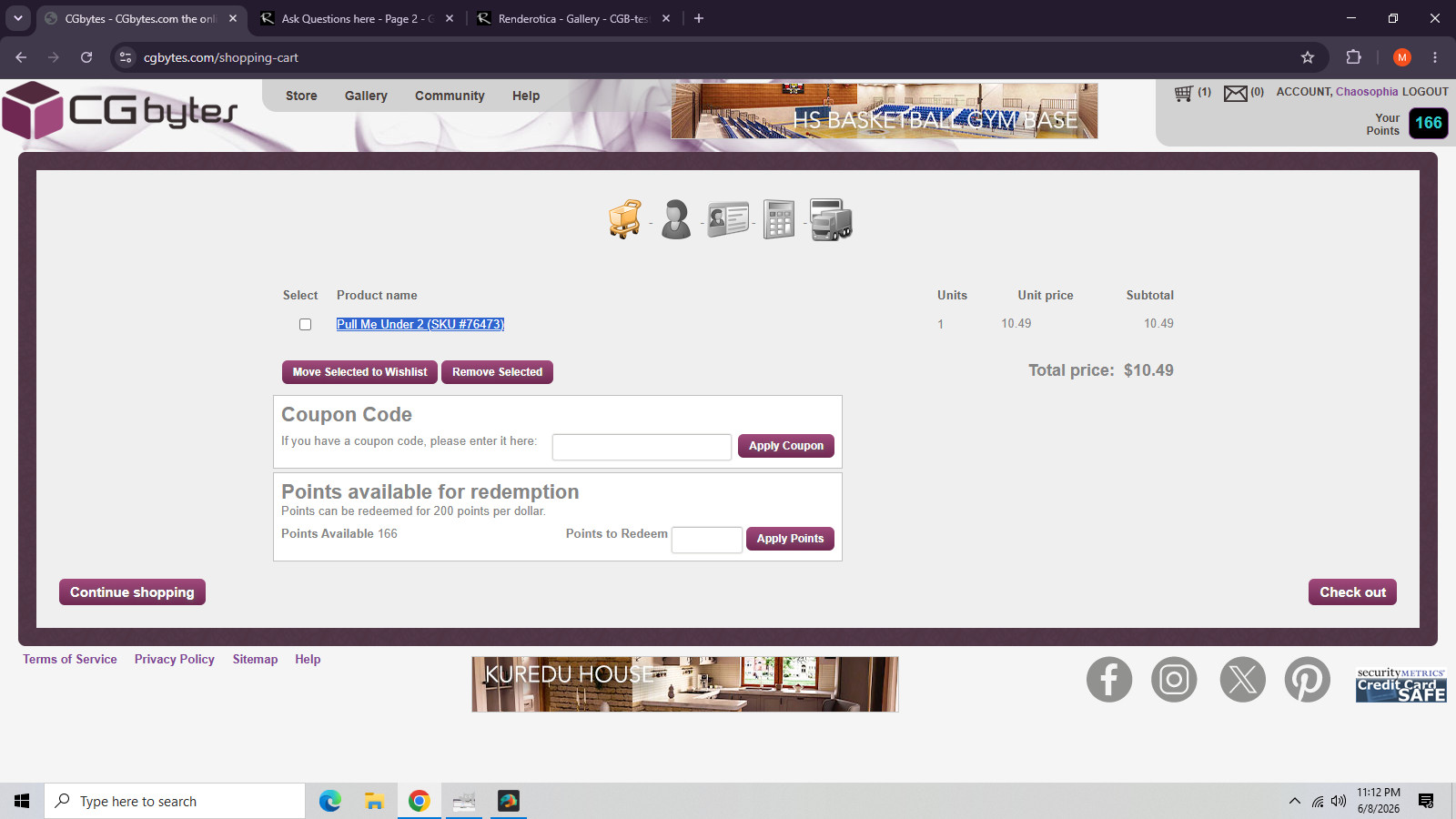
Task: Open the messages envelope icon
Action: (1235, 93)
